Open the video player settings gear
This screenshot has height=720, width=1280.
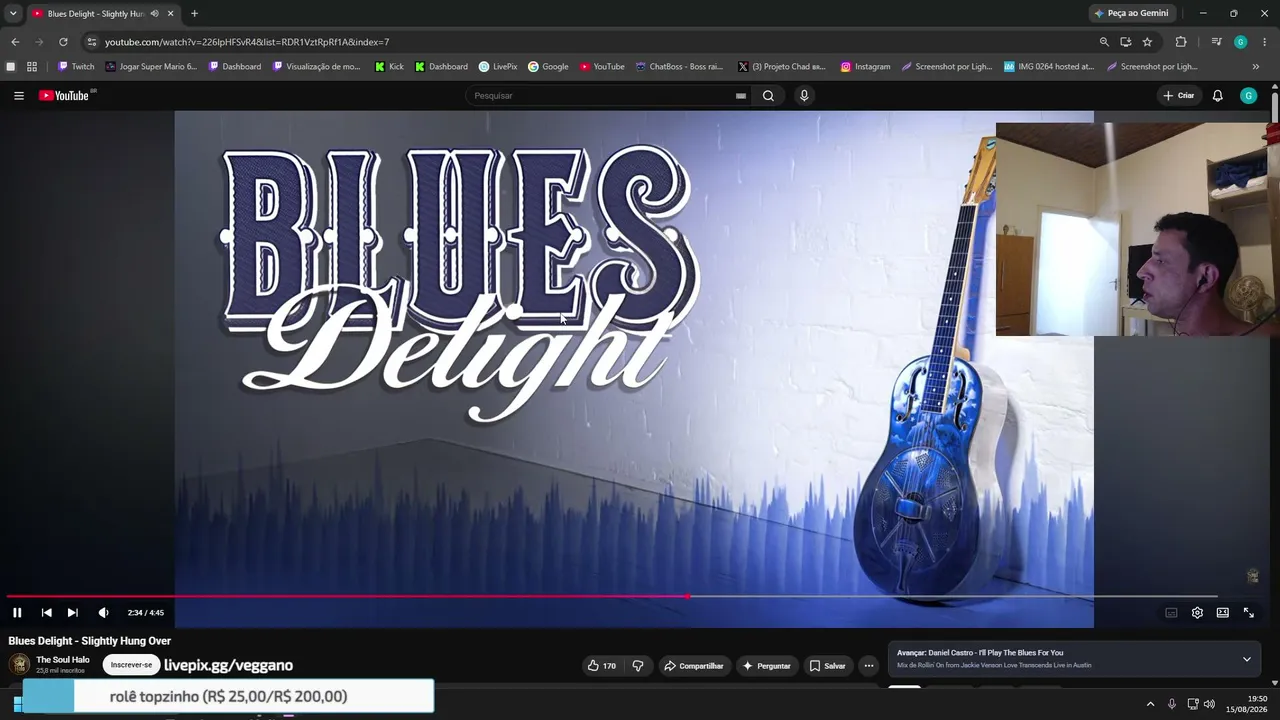1197,613
